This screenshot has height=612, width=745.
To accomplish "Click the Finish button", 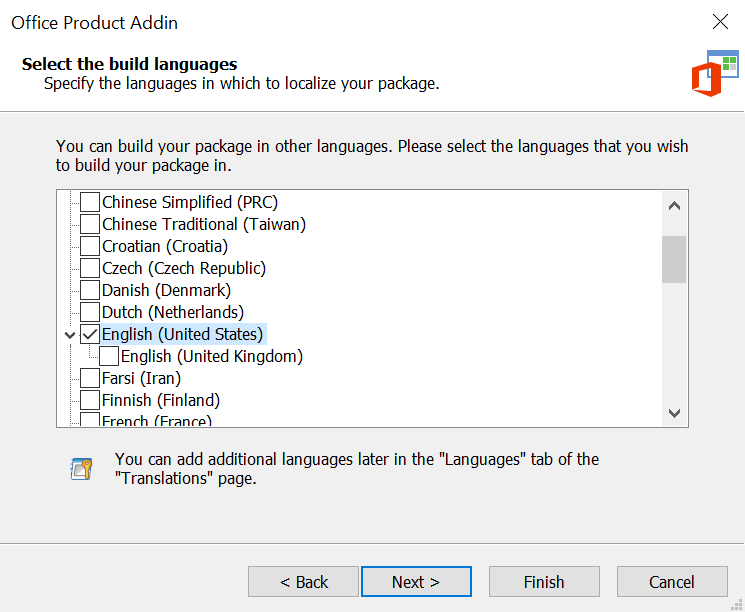I will click(x=544, y=582).
